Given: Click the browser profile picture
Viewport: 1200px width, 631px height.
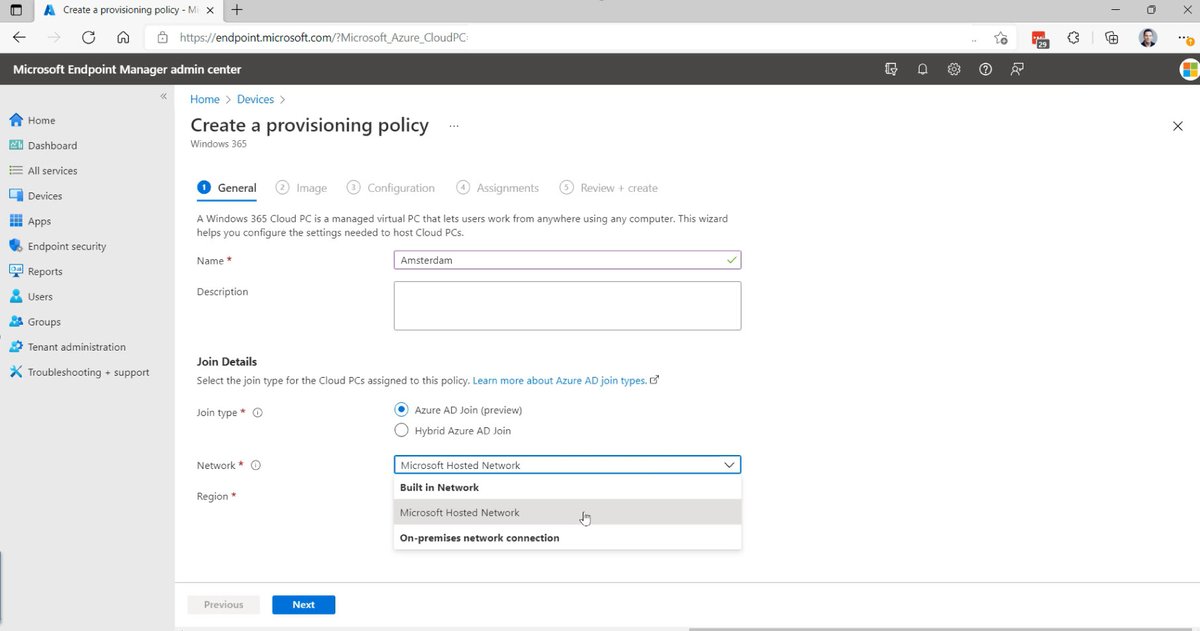Looking at the screenshot, I should click(1147, 37).
